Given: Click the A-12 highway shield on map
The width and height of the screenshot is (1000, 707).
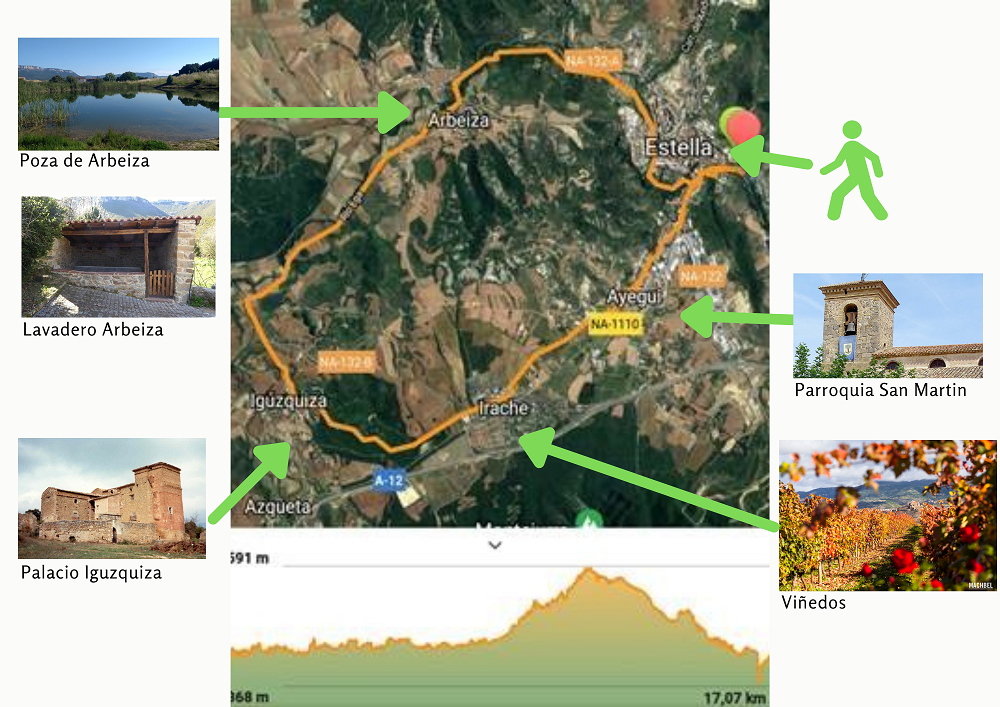Looking at the screenshot, I should coord(388,480).
